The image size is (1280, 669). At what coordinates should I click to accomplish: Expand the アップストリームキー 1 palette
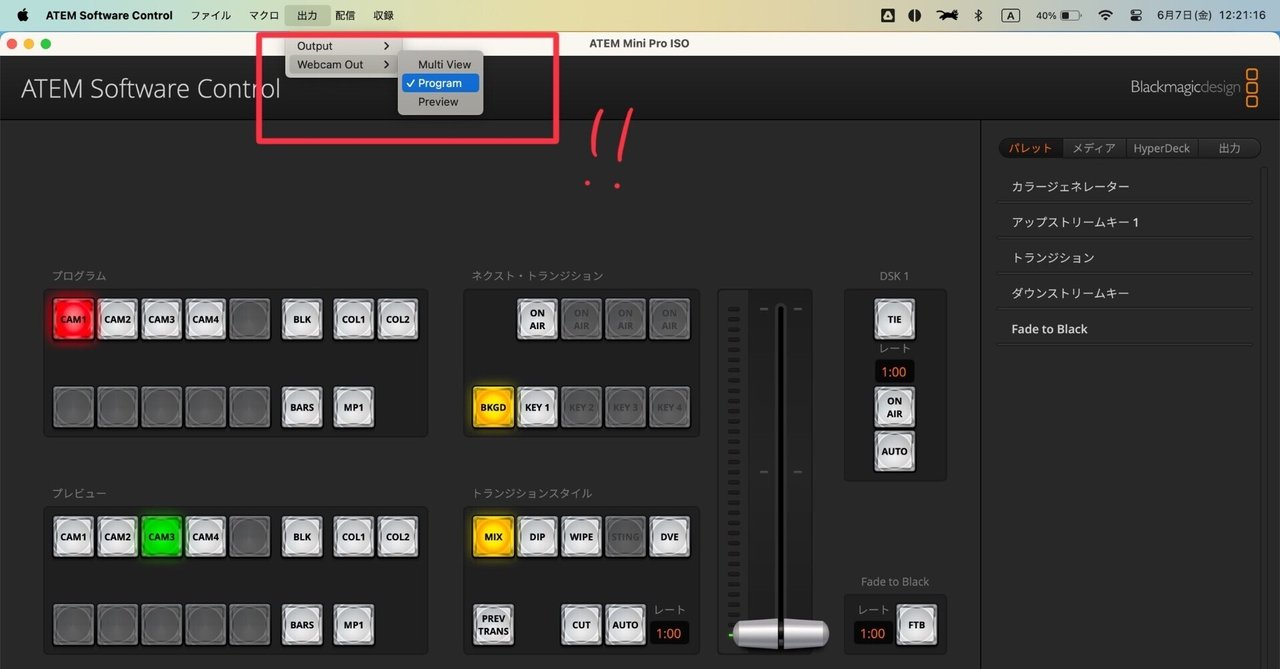1124,222
